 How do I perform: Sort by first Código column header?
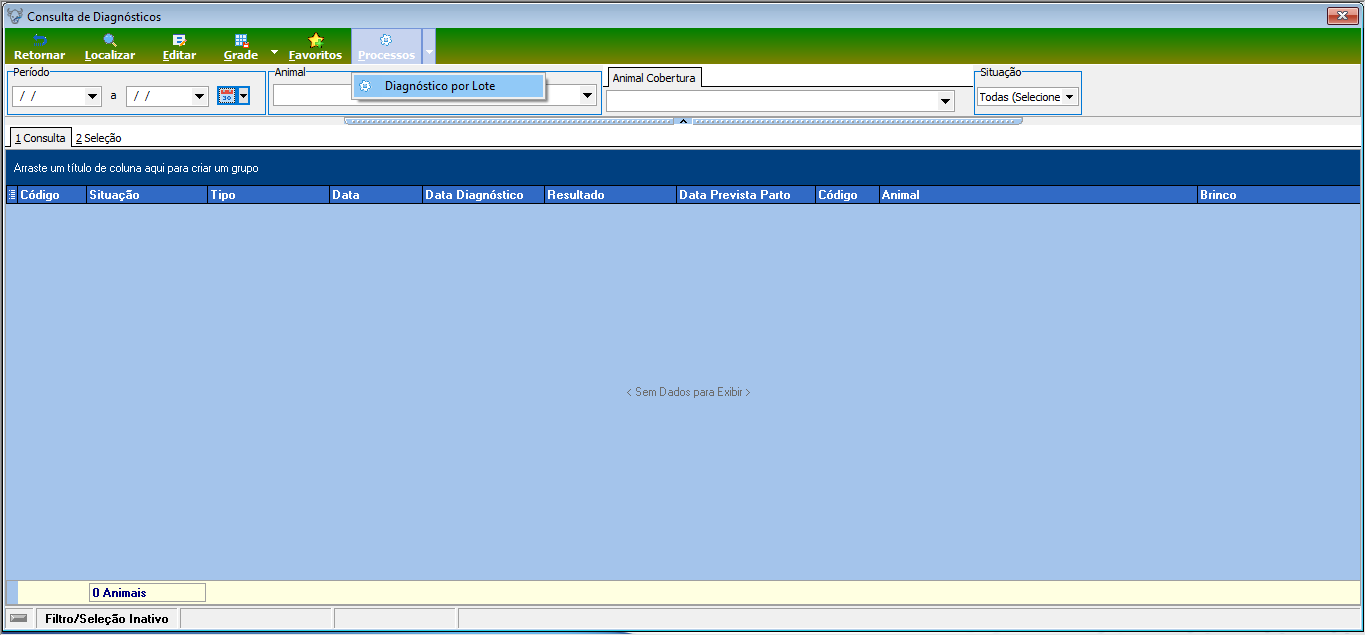52,195
